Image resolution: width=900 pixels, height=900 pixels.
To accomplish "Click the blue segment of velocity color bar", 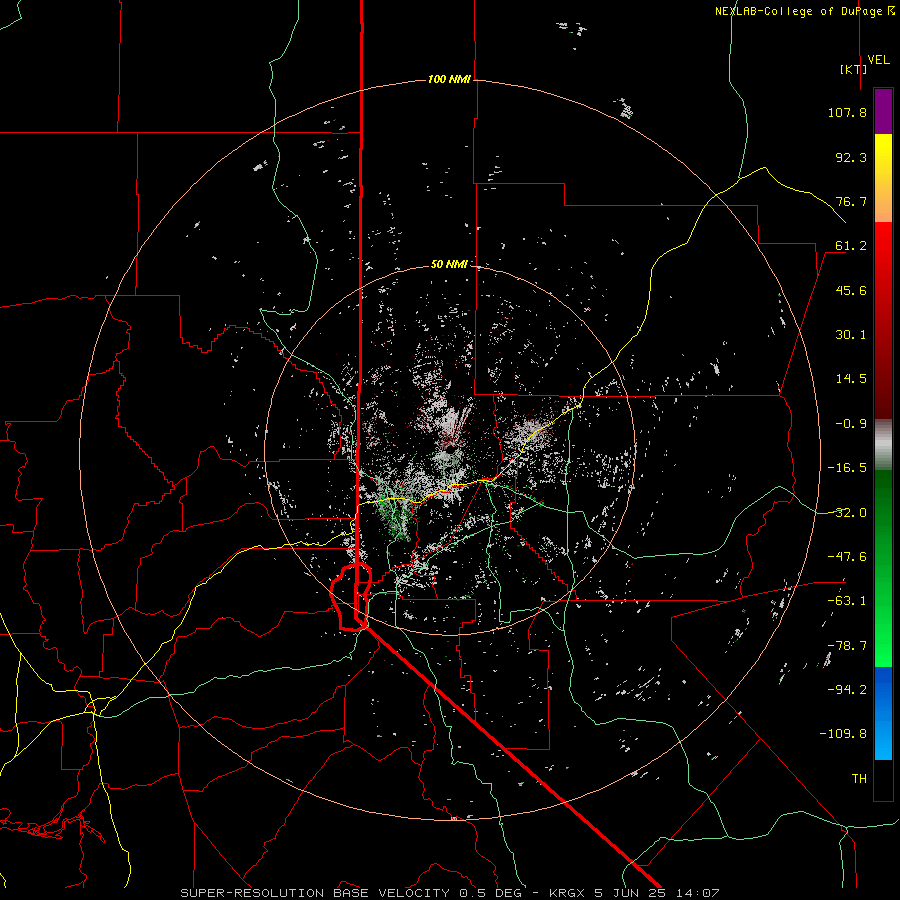I will tap(883, 713).
